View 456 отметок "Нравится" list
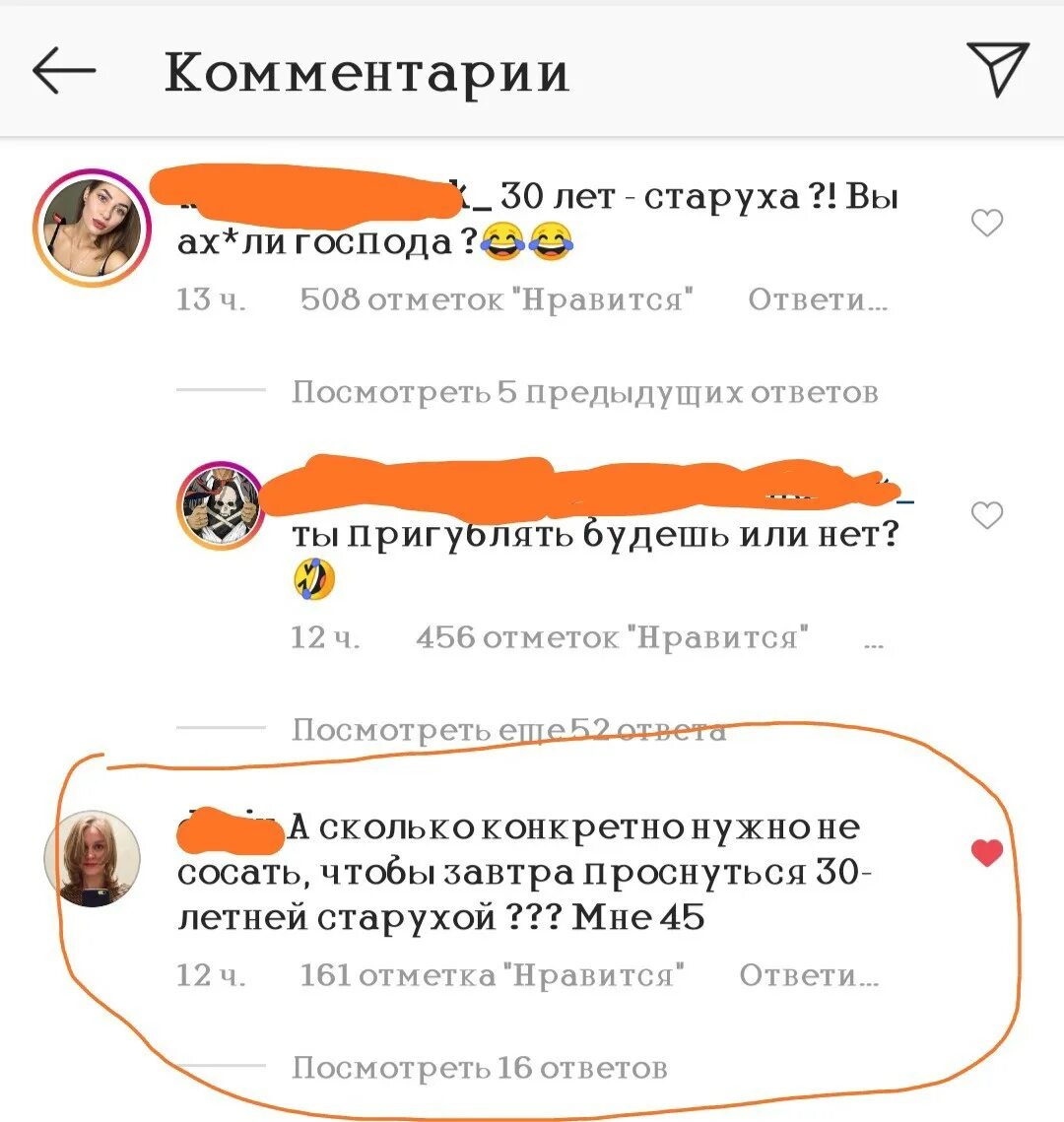 pyautogui.click(x=613, y=636)
